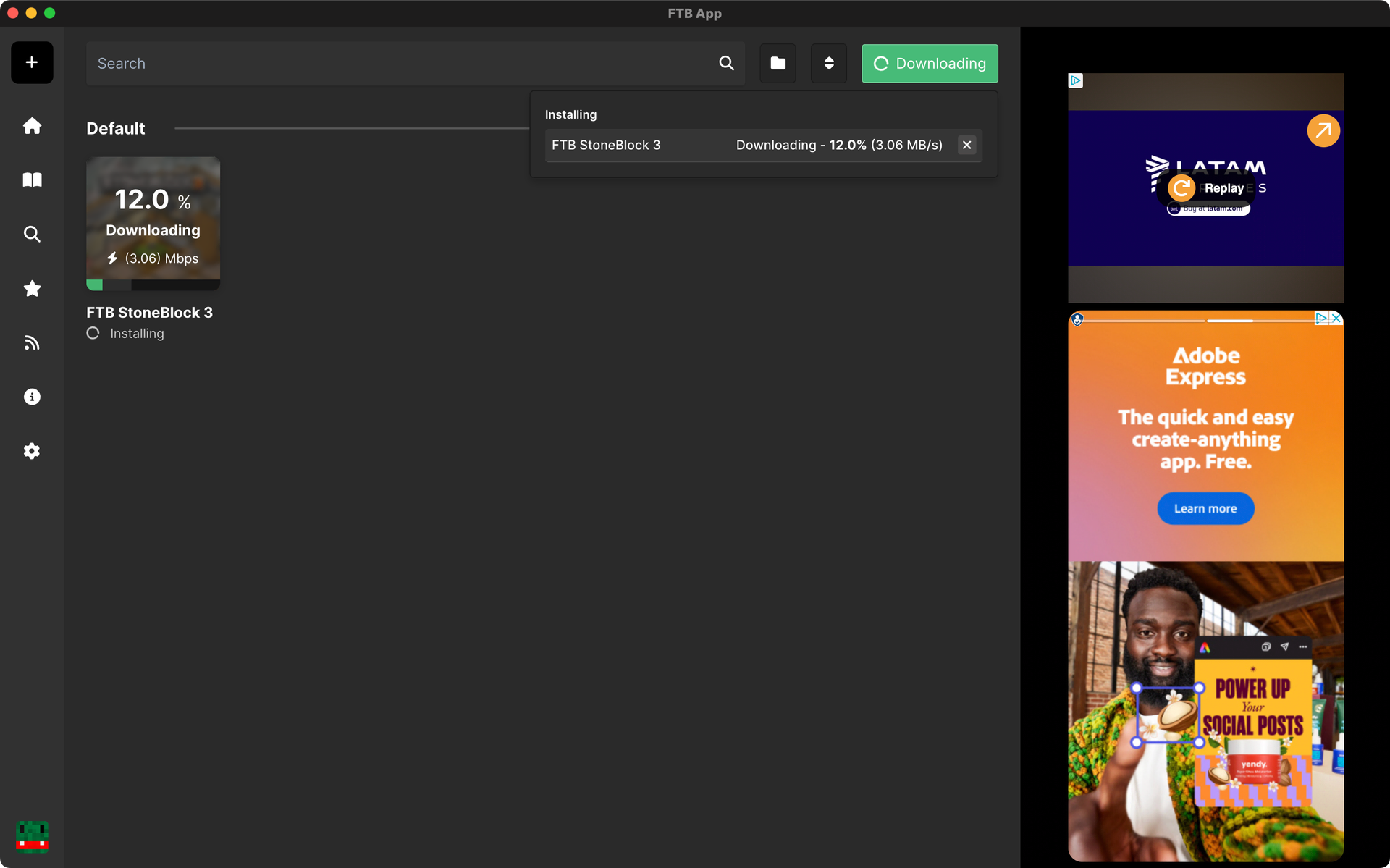The image size is (1390, 868).
Task: Open instances folder from the toolbar
Action: 778,63
